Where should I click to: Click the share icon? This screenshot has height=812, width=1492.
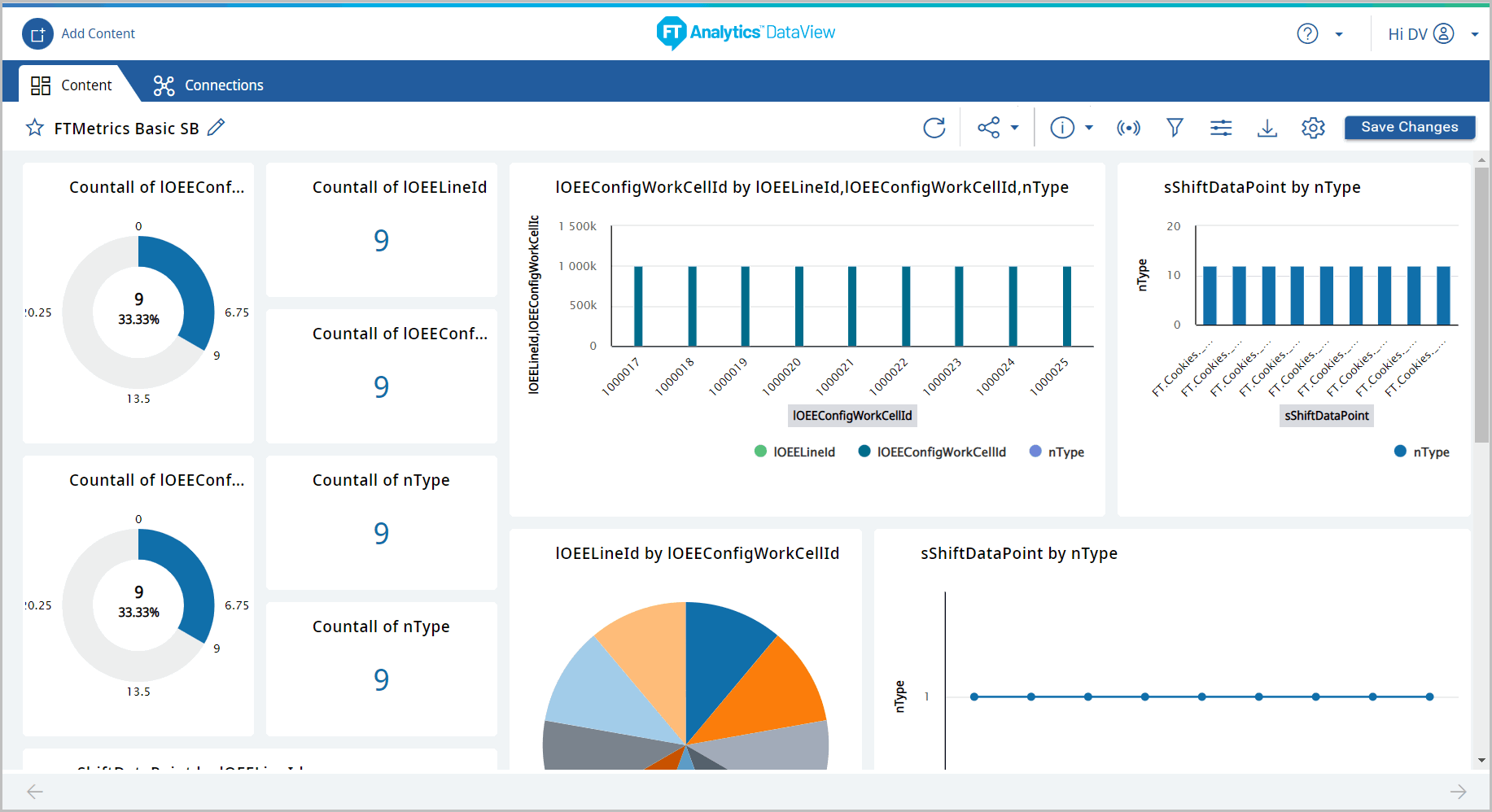(988, 128)
